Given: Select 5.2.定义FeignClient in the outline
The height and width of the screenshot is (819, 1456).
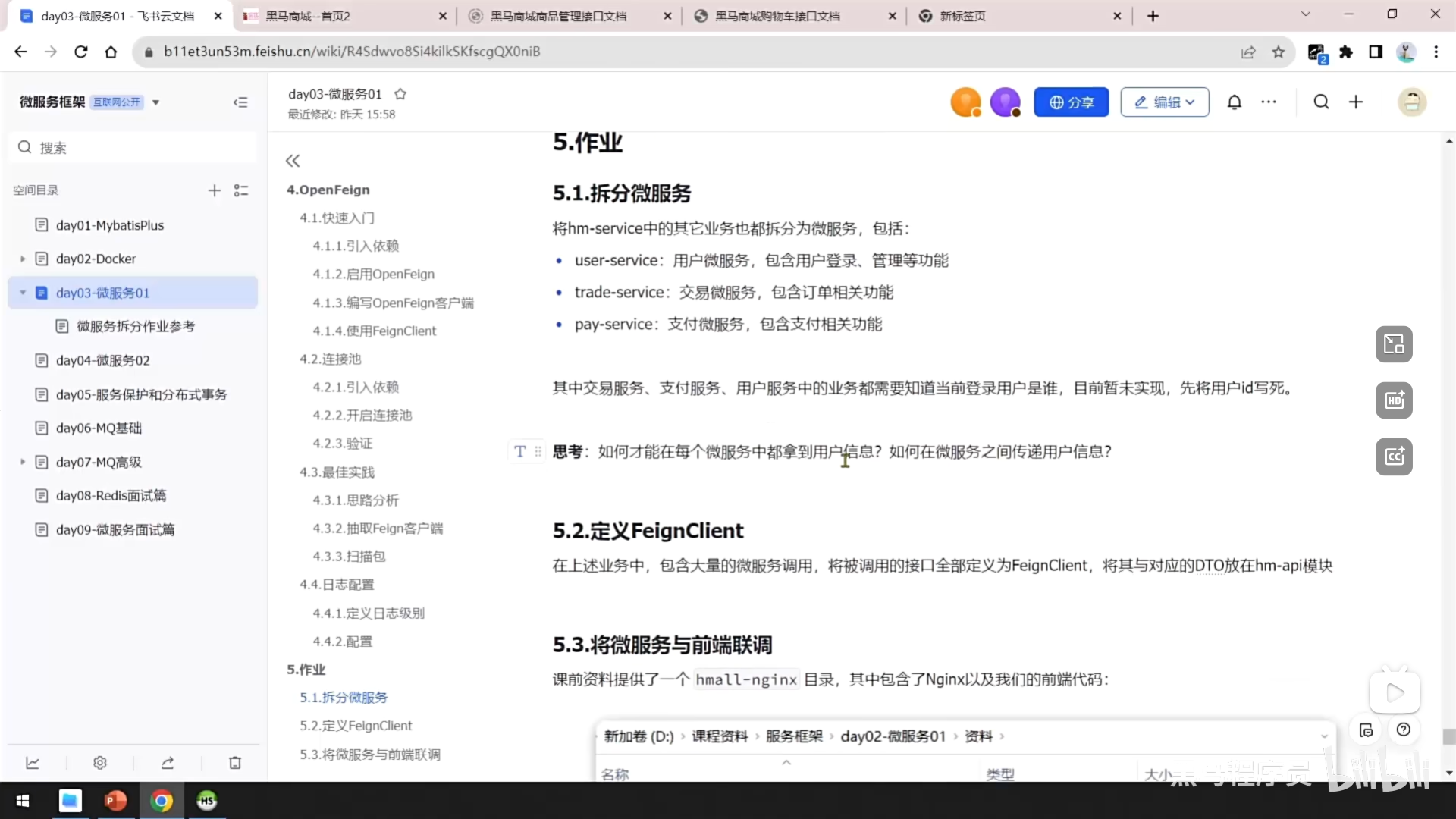Looking at the screenshot, I should (355, 726).
